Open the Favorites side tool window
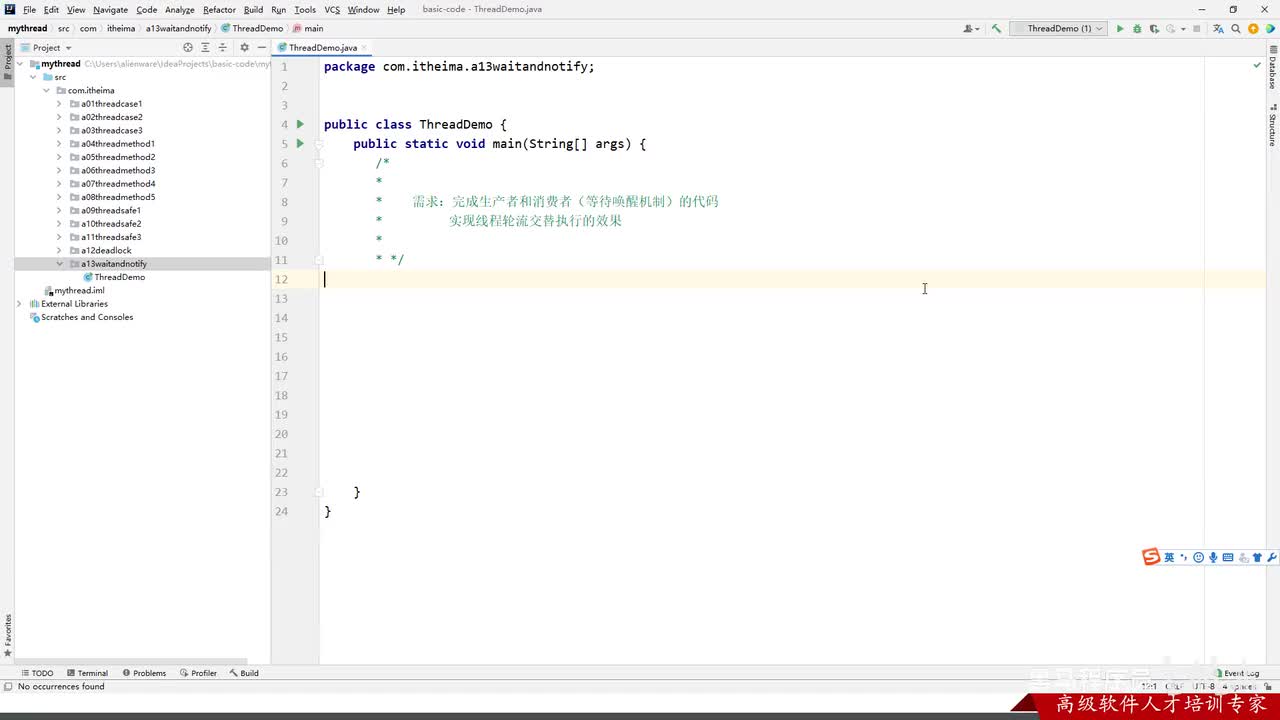The image size is (1280, 720). (x=7, y=635)
